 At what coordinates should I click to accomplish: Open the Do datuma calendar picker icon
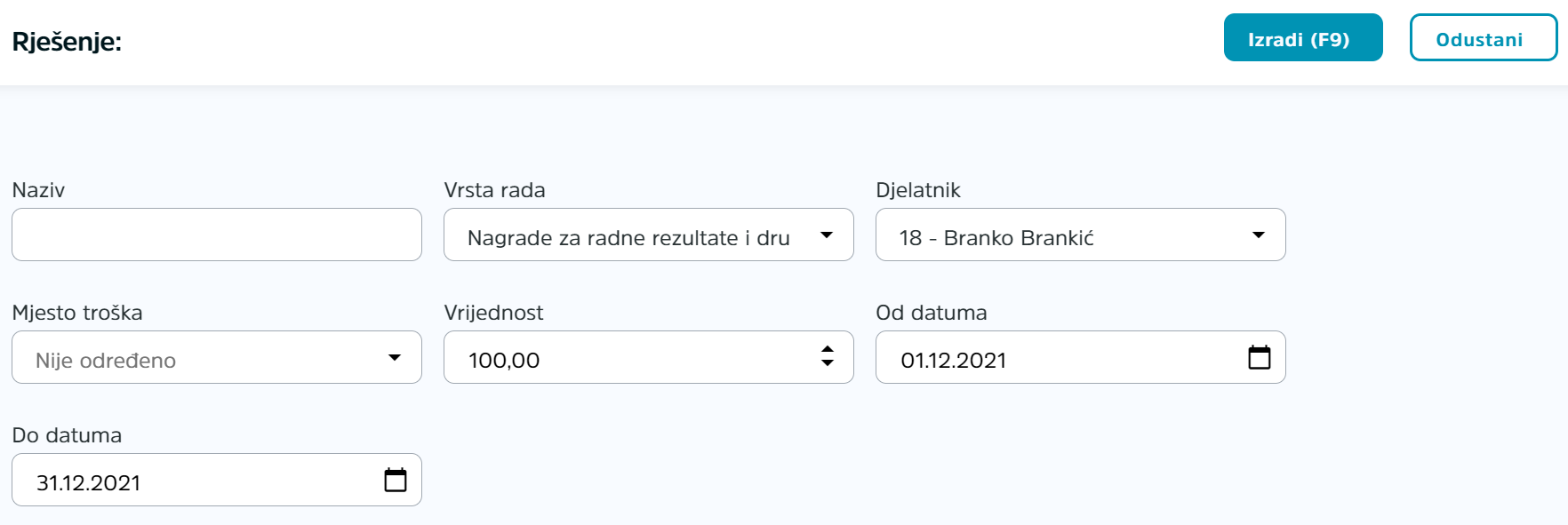click(x=396, y=480)
